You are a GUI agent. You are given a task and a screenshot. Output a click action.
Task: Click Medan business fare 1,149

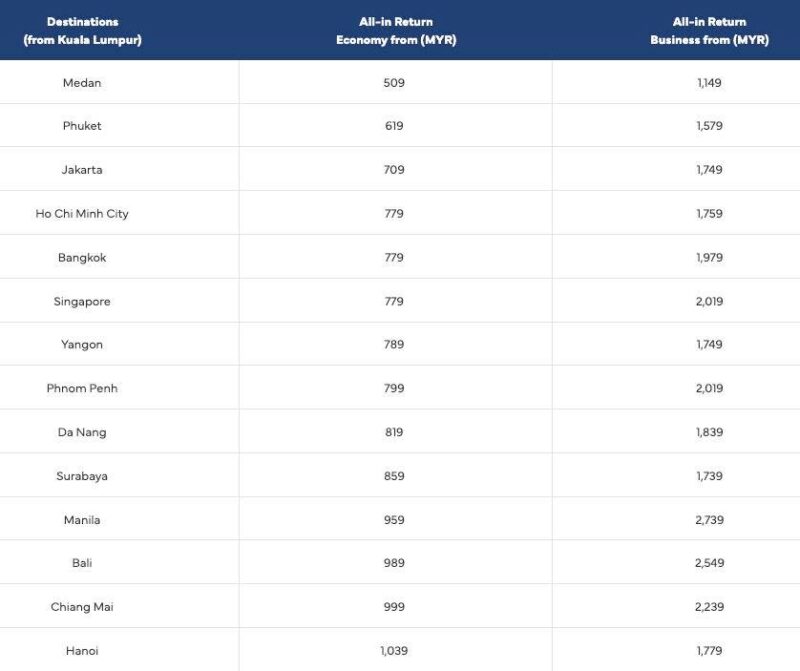(709, 83)
